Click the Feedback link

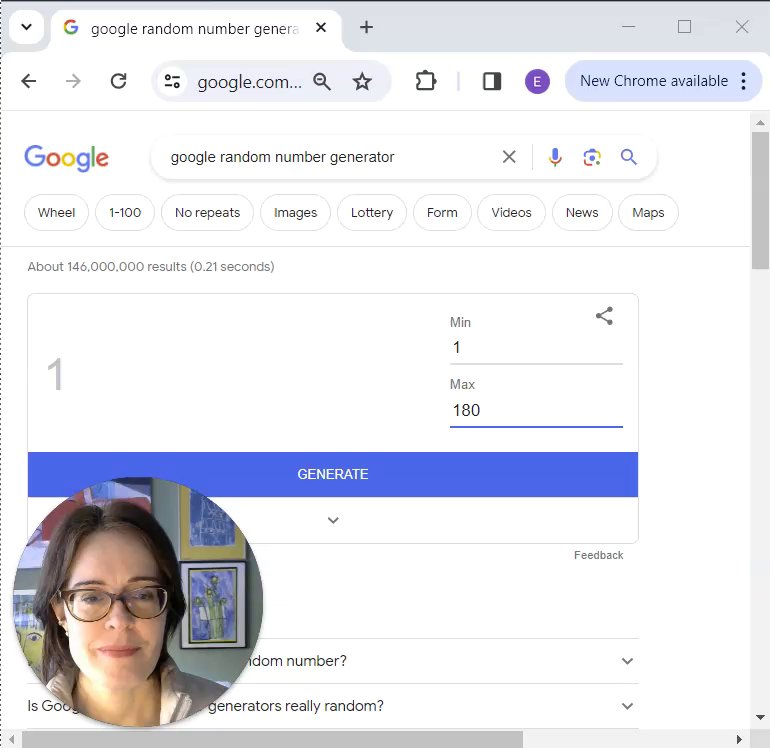coord(598,555)
